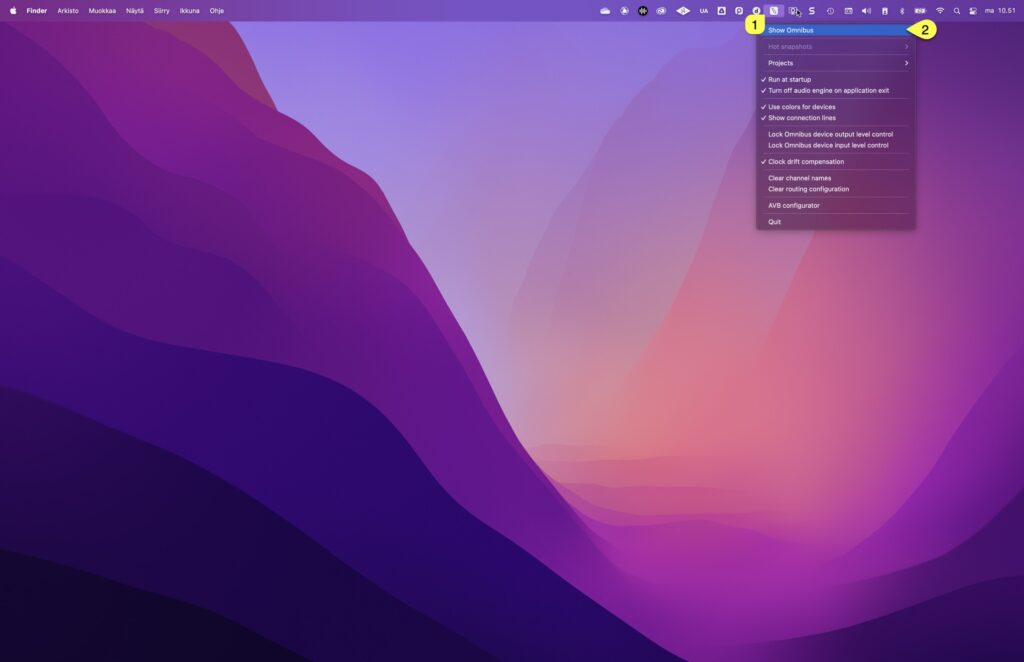The width and height of the screenshot is (1024, 662).
Task: Click the sound volume icon in the menu bar
Action: pyautogui.click(x=865, y=10)
